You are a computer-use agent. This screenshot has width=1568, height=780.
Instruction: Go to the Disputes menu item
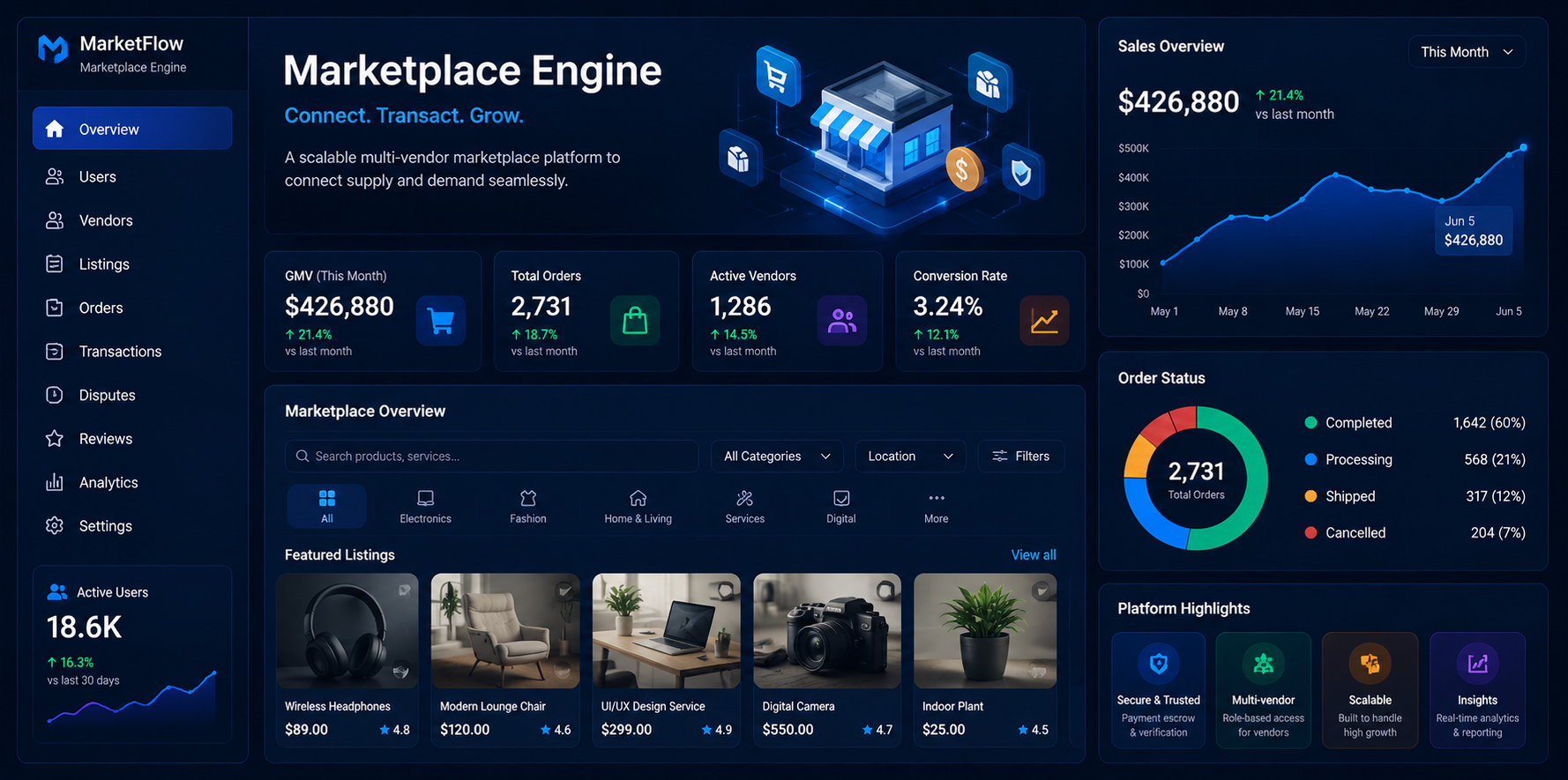point(132,395)
